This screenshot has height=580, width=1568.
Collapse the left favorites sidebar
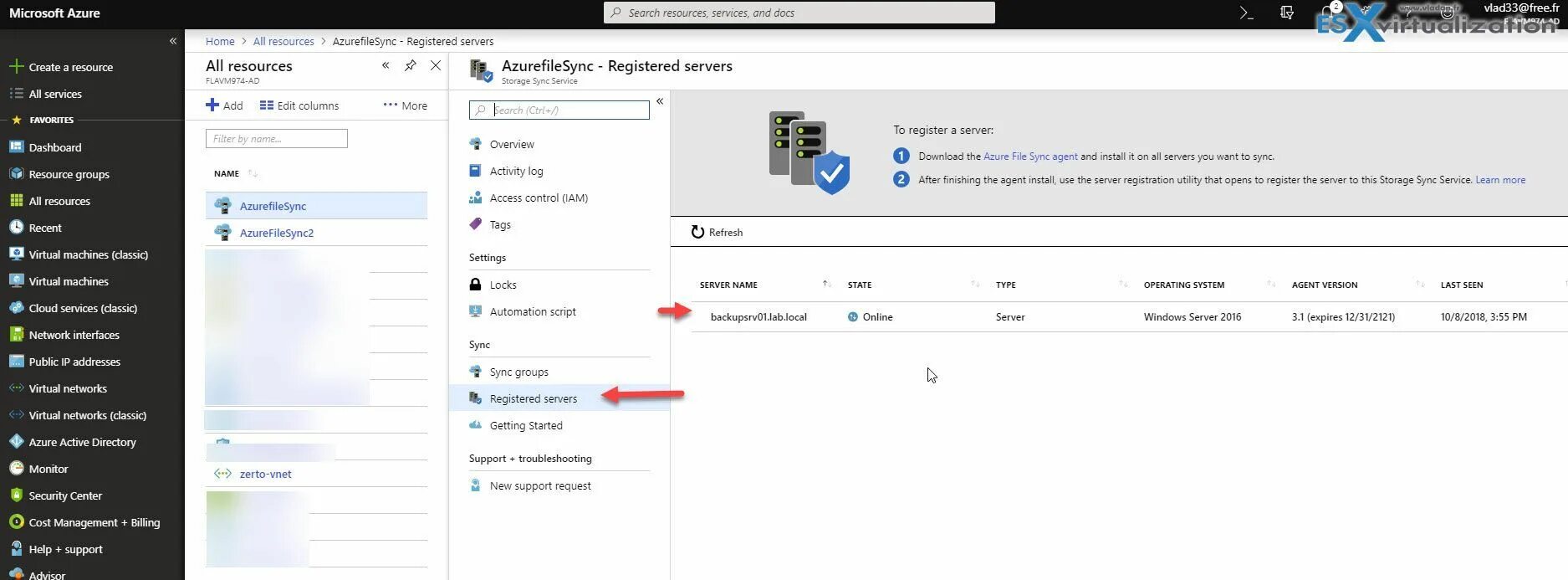pos(173,41)
